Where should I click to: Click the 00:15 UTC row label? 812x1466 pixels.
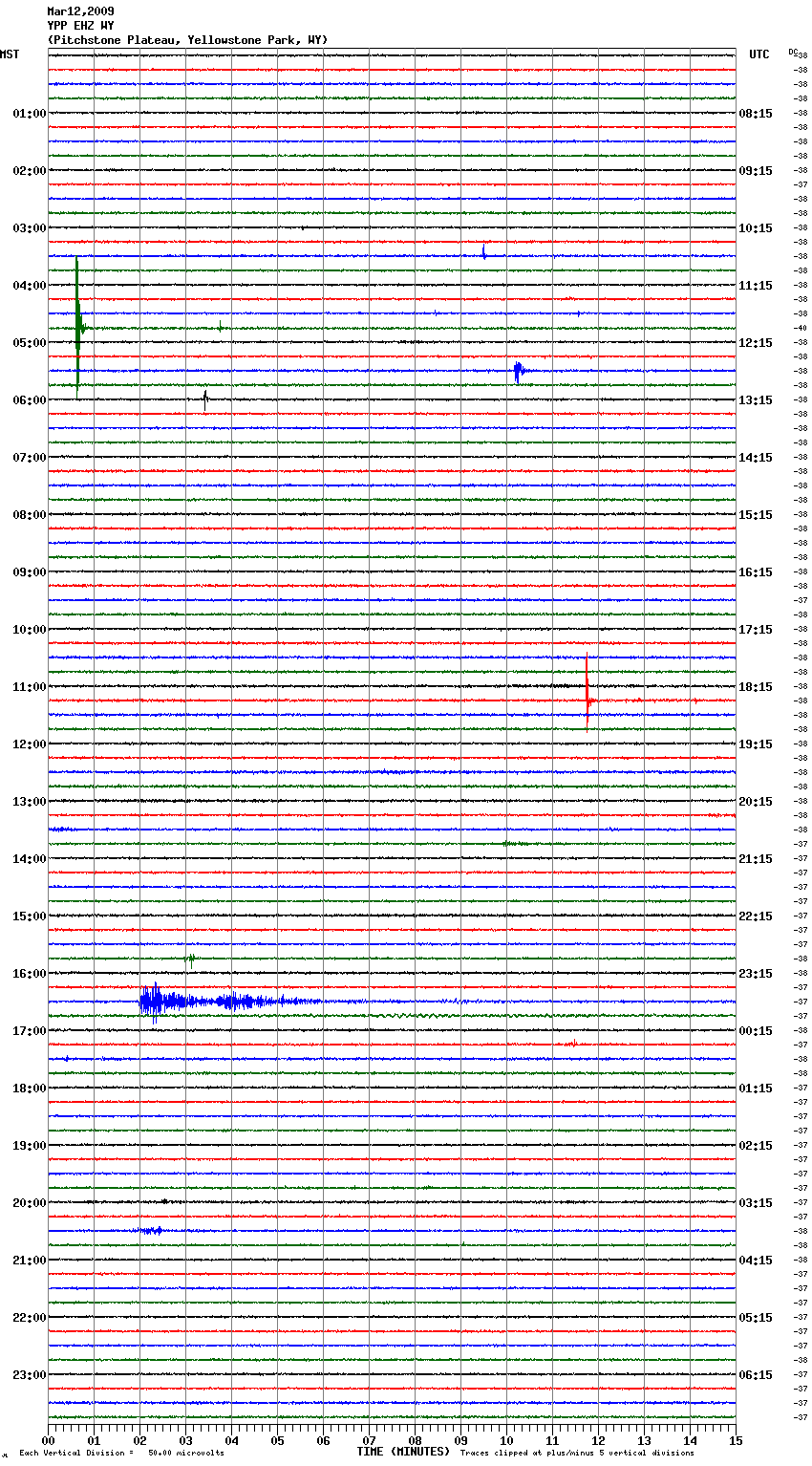point(756,1031)
